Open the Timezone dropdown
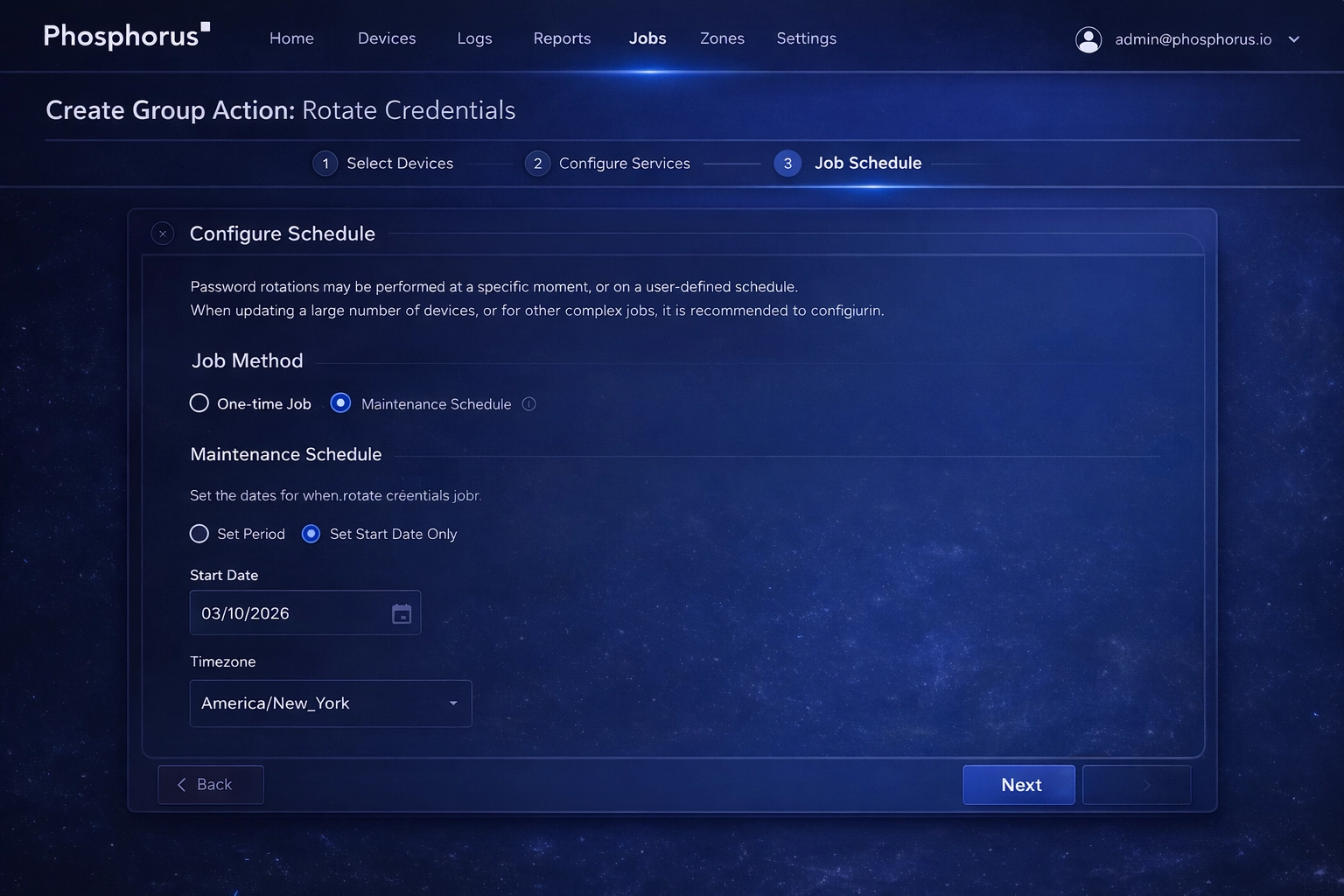 click(x=331, y=703)
